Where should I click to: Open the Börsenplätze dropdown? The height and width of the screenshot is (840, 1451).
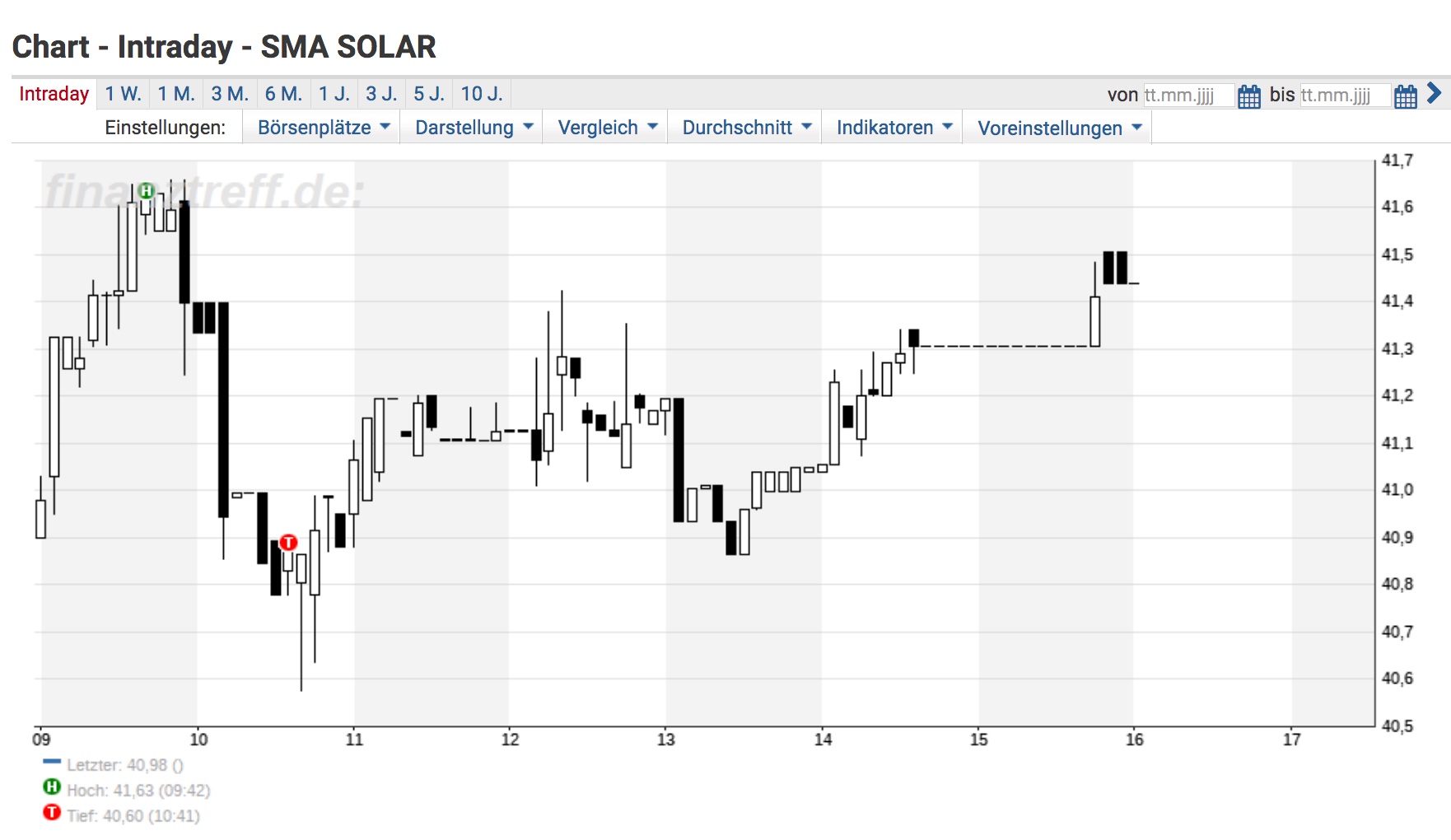point(320,127)
